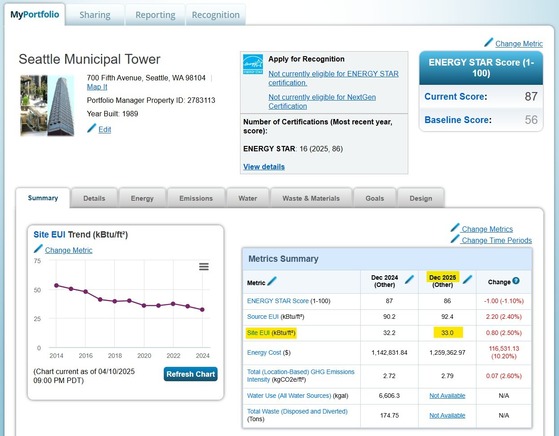The width and height of the screenshot is (559, 436).
Task: Click the Baseline Score value 56
Action: pos(531,119)
